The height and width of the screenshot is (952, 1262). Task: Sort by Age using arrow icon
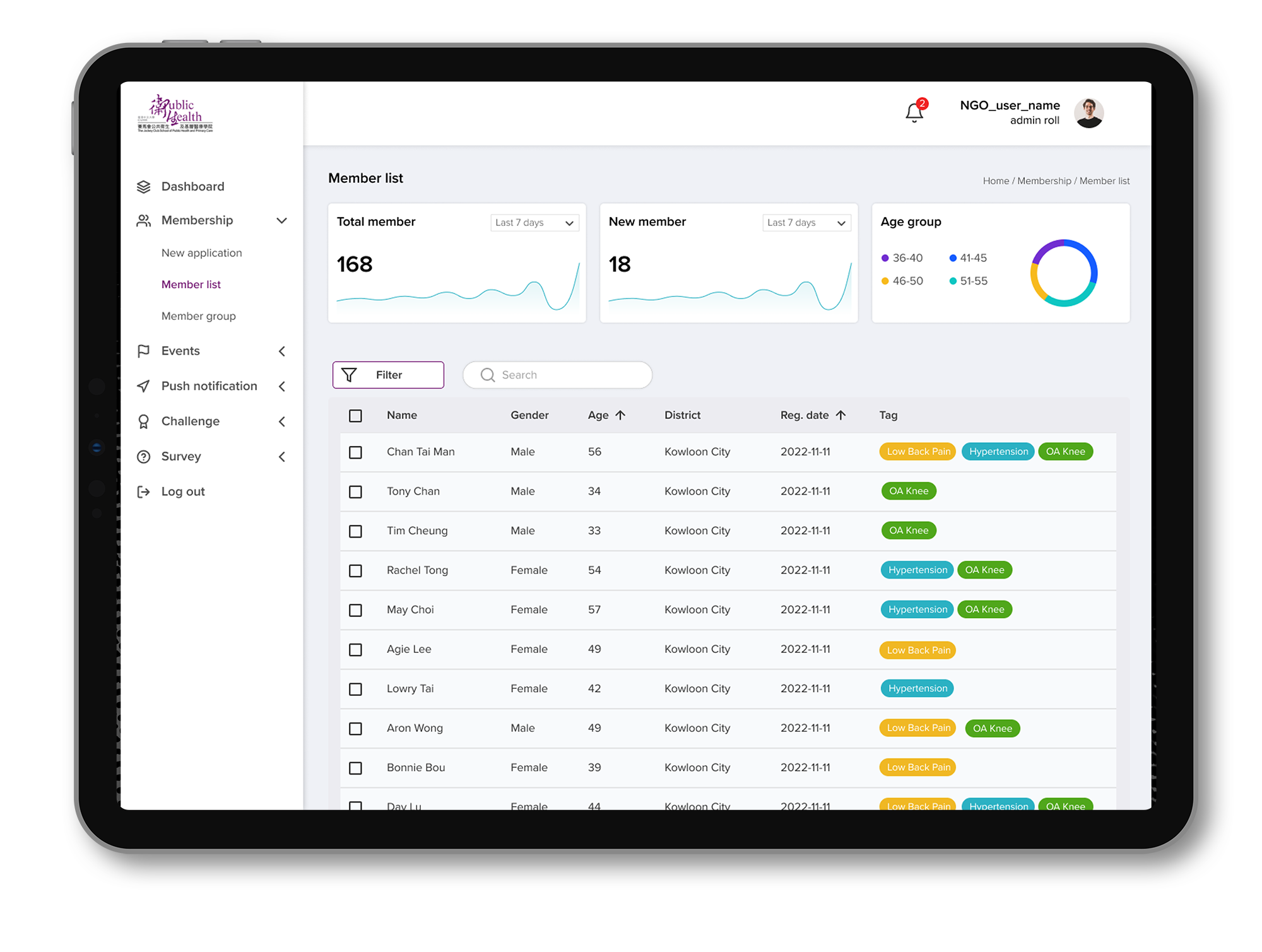point(620,415)
